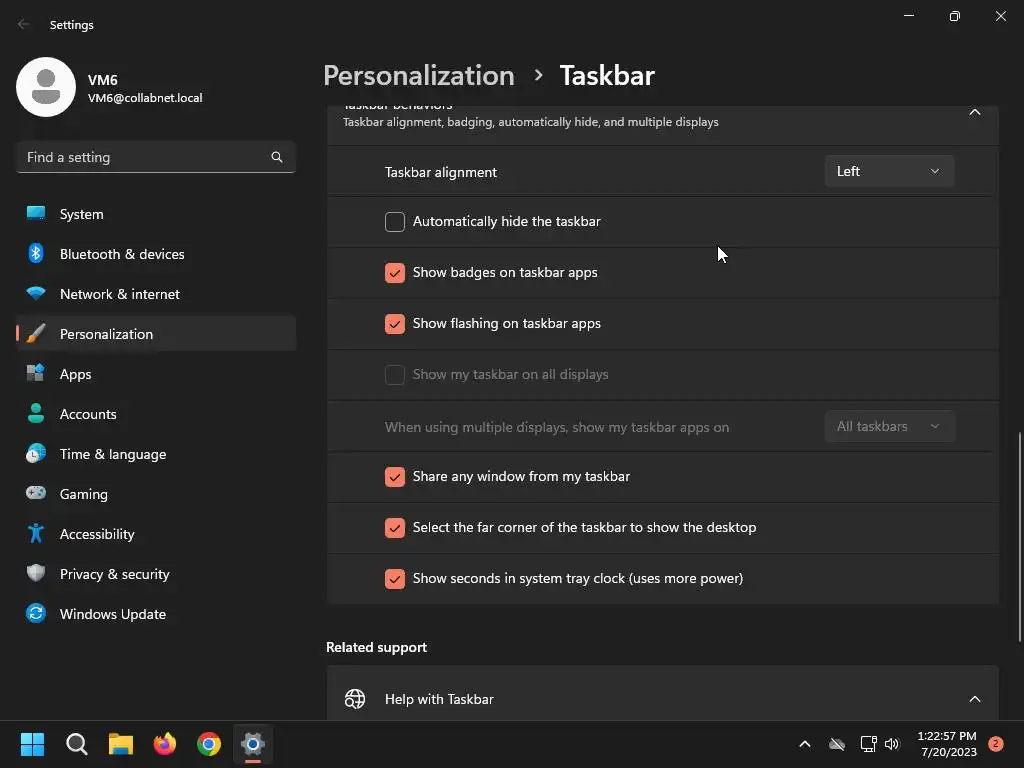Click the Settings back arrow
Screen dimensions: 1024x768
24,24
